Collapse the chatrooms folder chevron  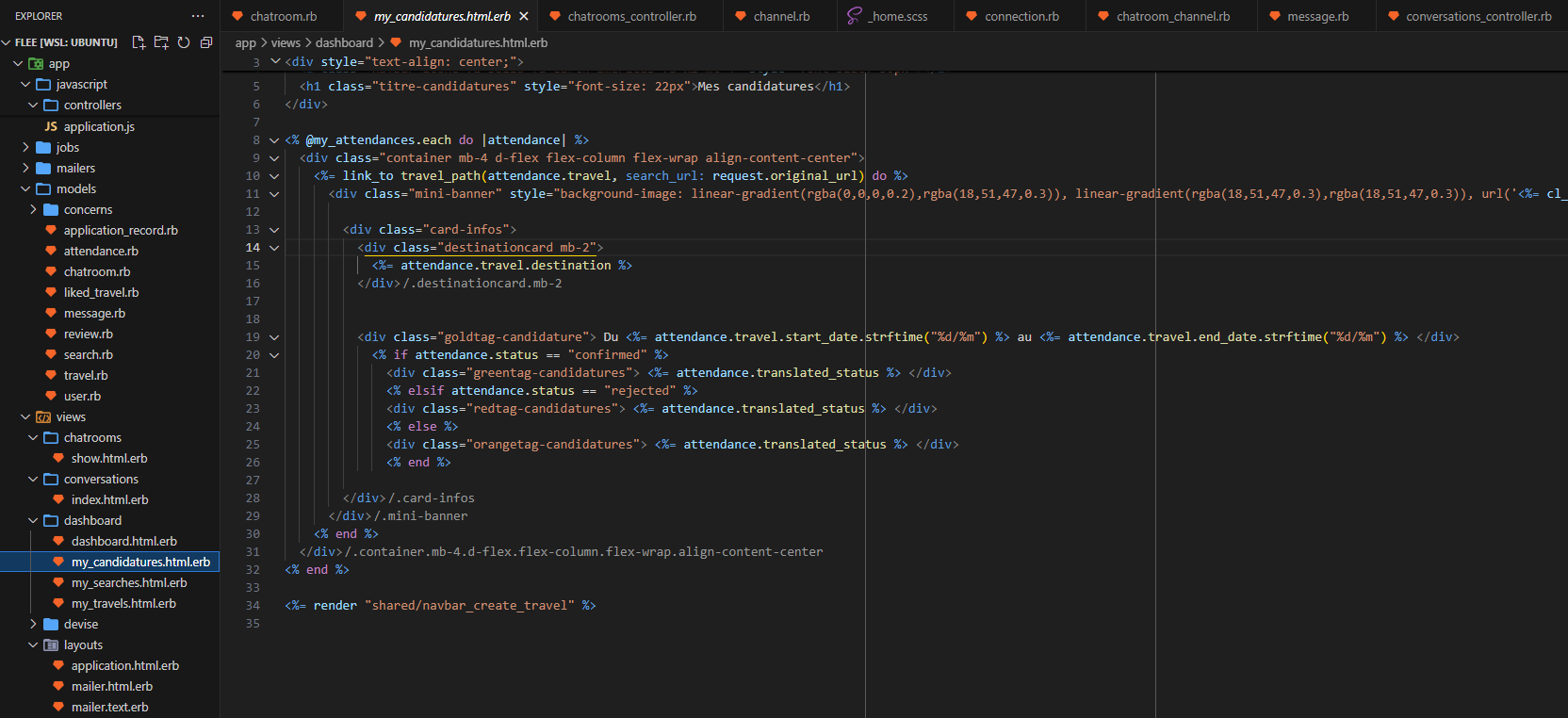point(33,437)
